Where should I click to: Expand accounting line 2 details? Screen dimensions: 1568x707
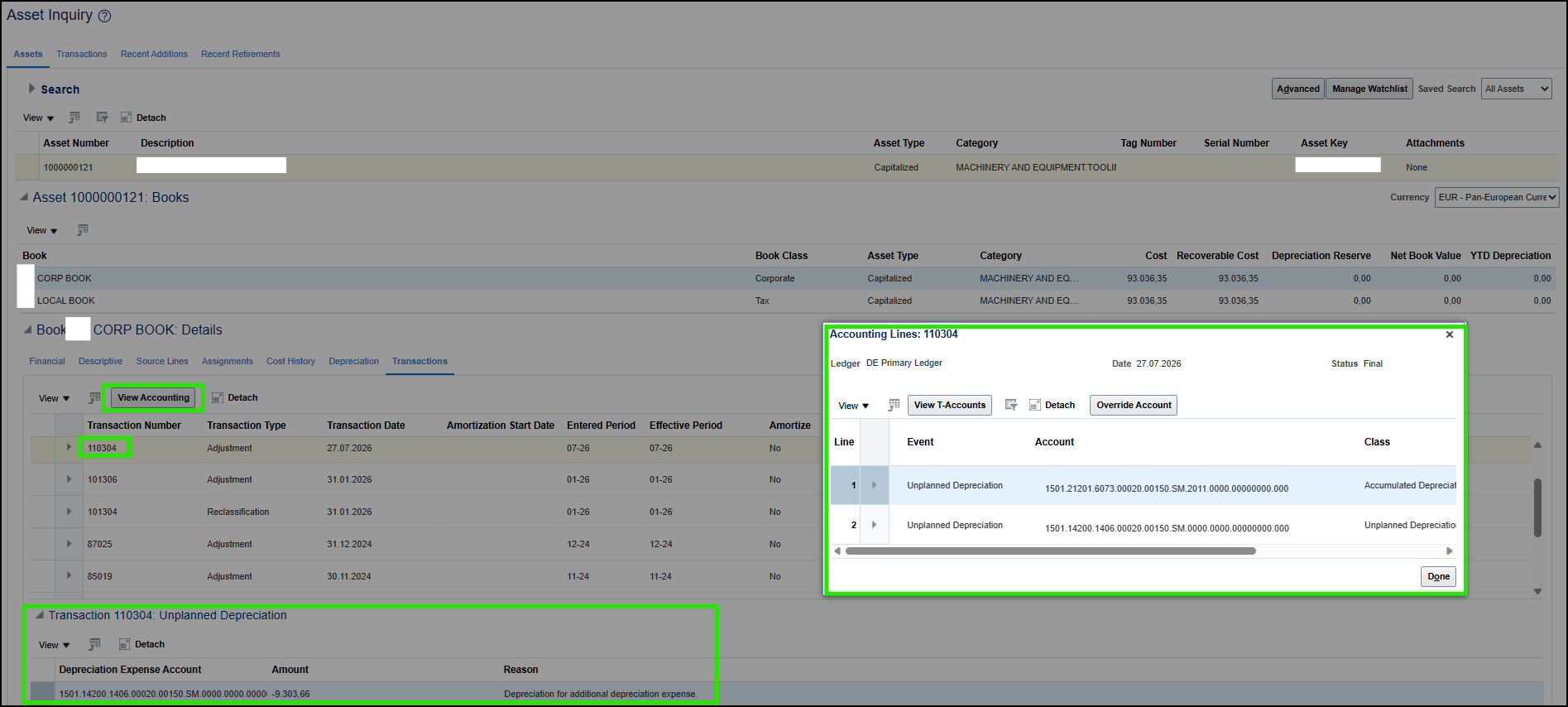[x=874, y=525]
